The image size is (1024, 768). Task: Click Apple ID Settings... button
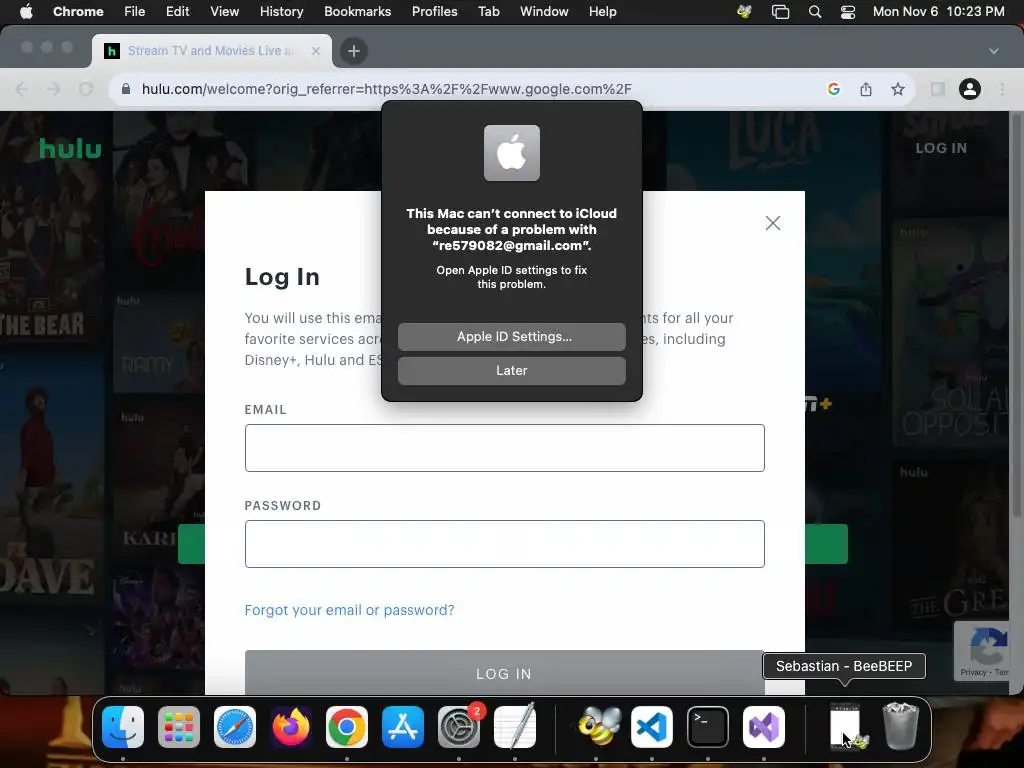tap(512, 336)
